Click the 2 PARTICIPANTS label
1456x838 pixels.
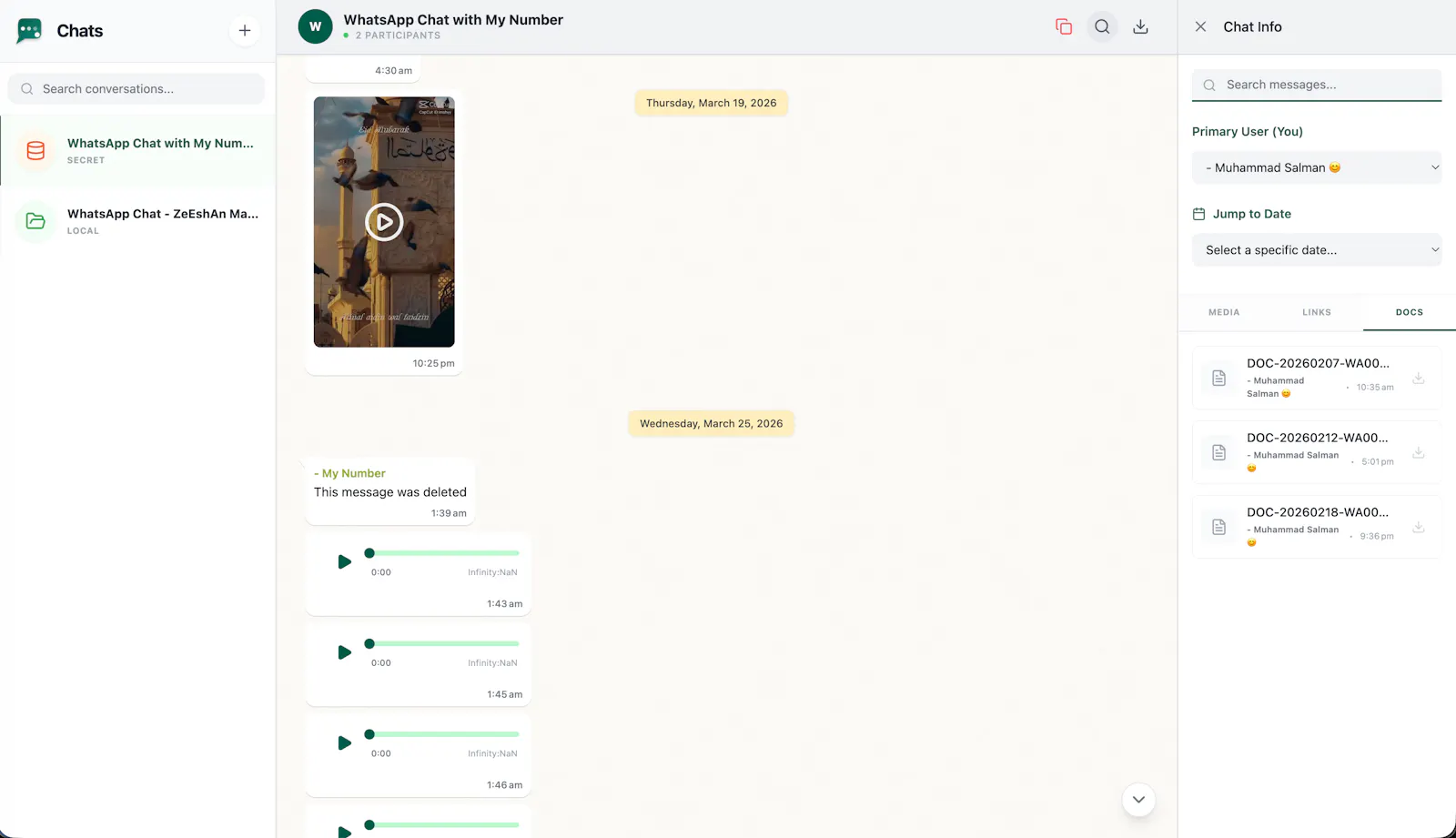pos(398,35)
